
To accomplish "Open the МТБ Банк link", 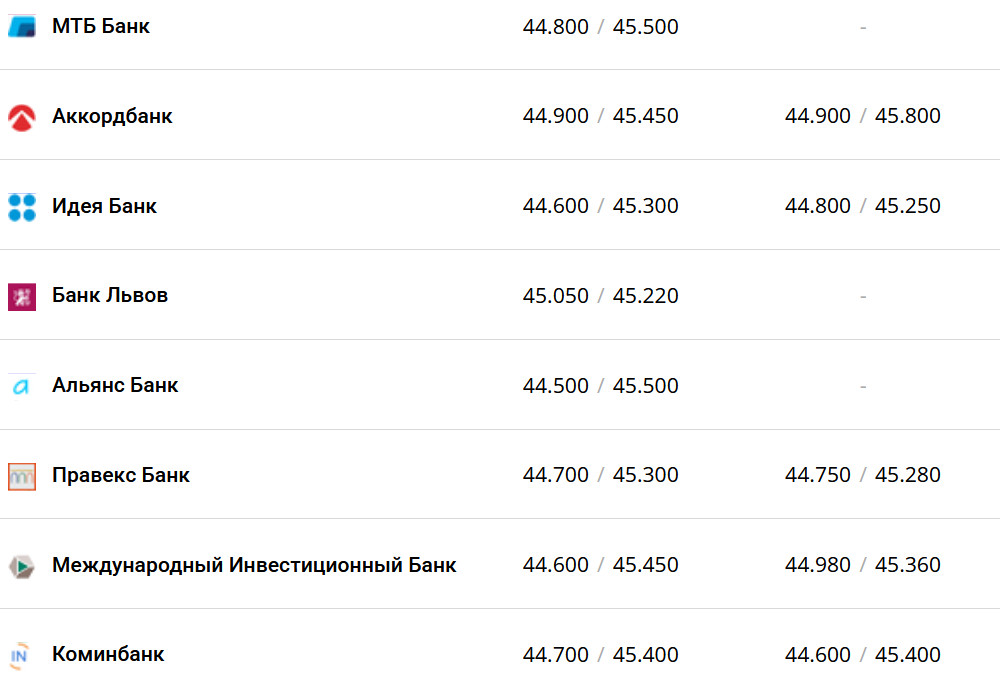I will click(x=101, y=27).
